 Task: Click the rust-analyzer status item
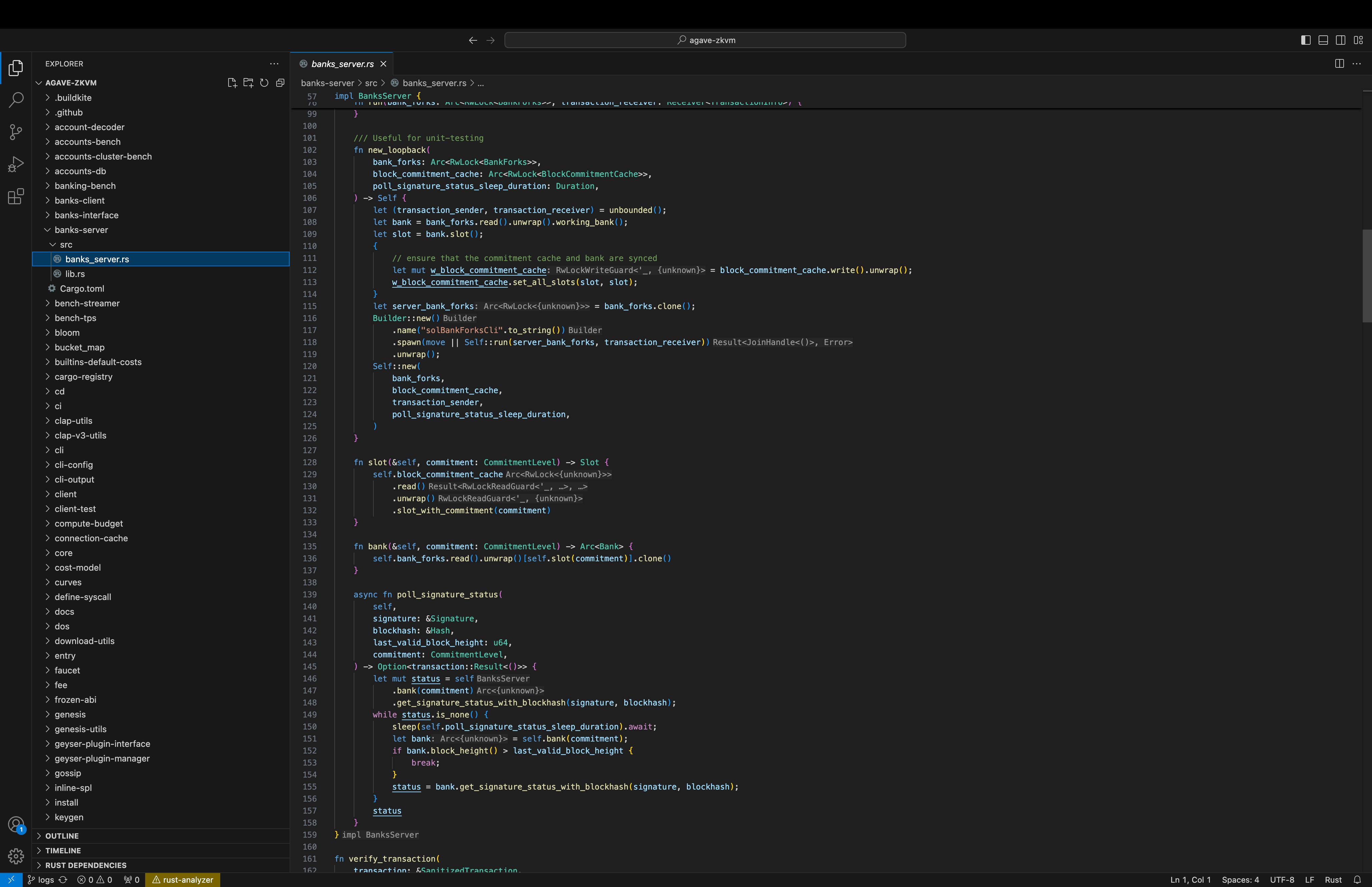pos(183,880)
